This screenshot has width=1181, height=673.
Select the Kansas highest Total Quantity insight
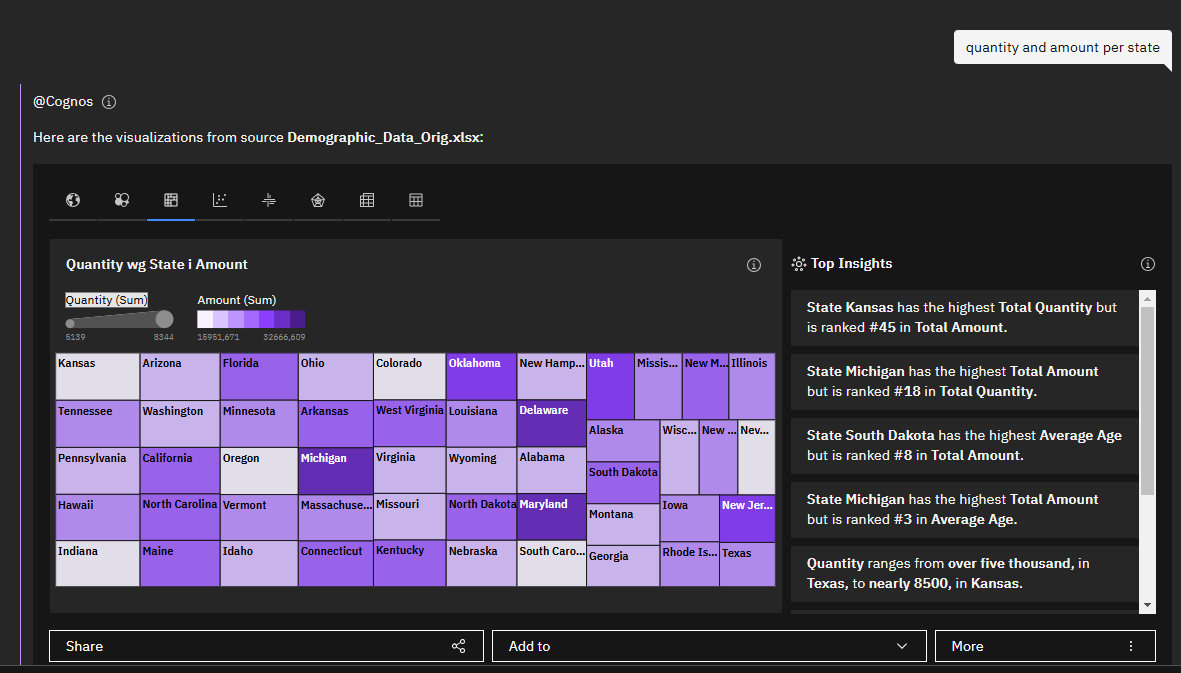point(965,318)
